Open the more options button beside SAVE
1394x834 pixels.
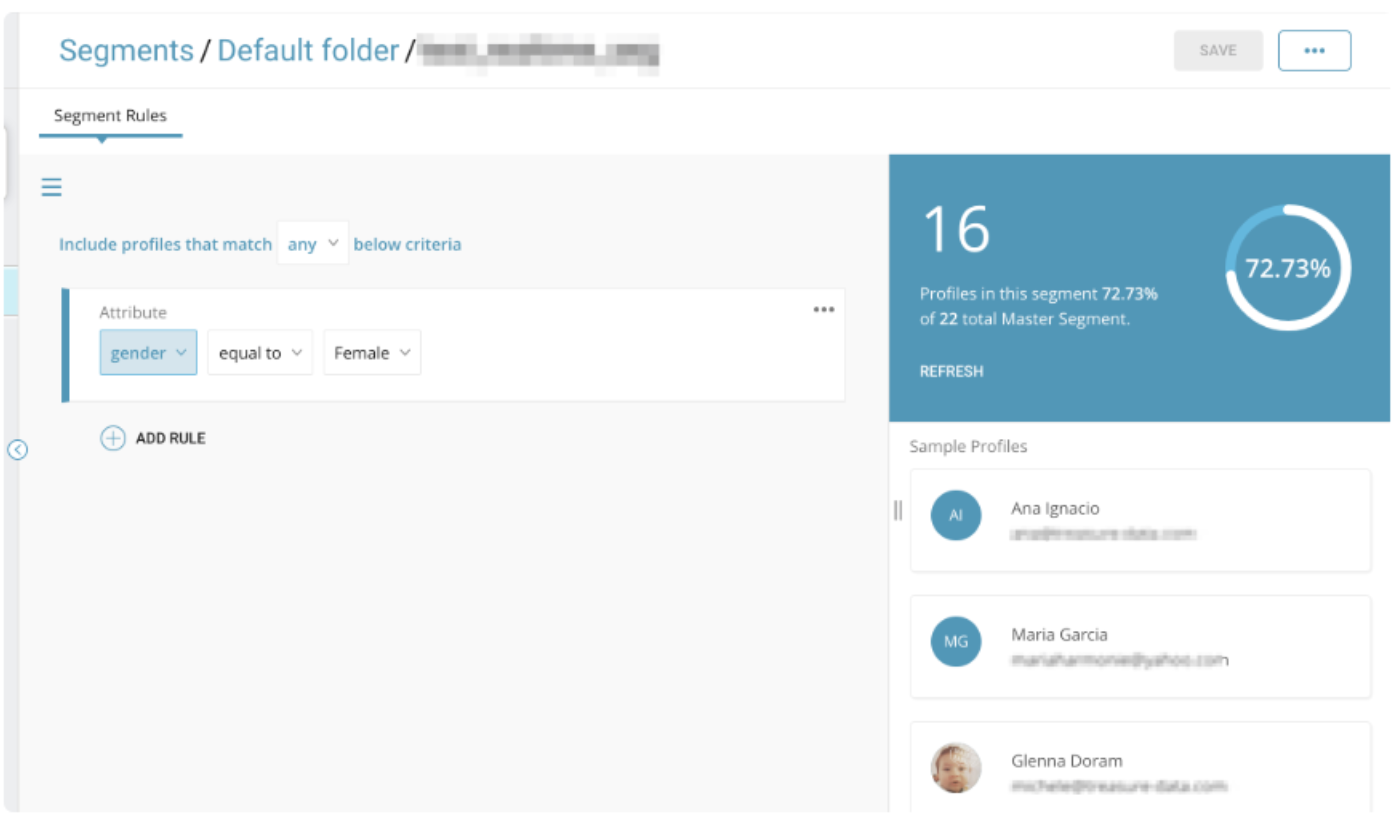1314,50
